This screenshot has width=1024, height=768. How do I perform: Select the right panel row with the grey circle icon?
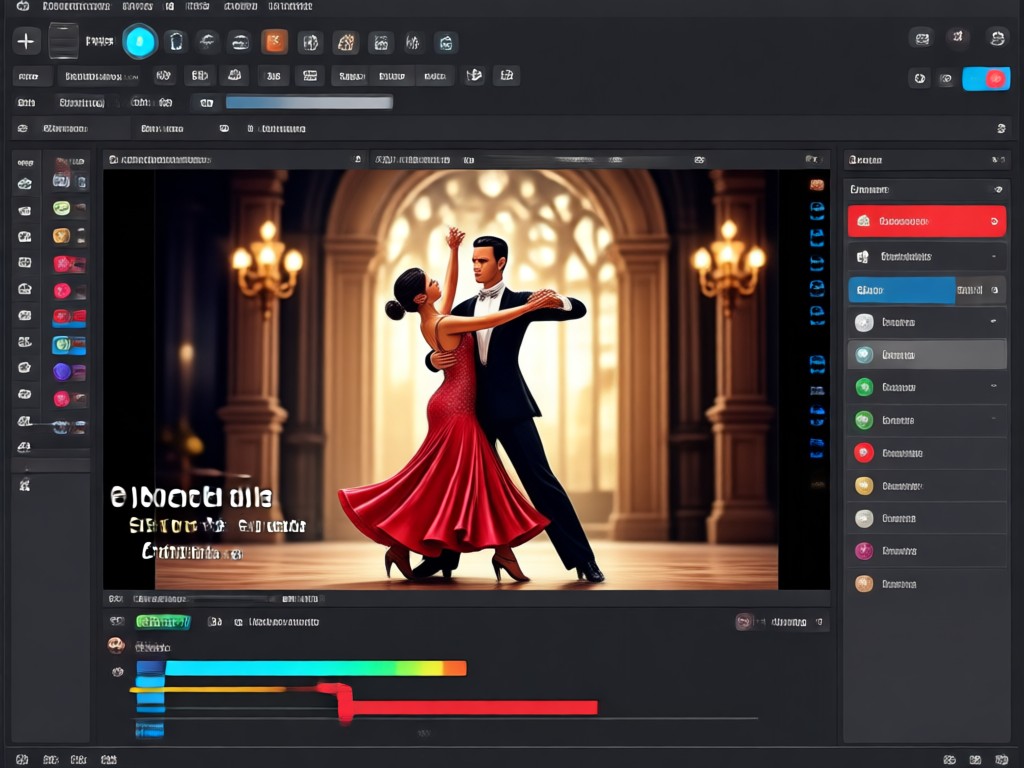(x=927, y=519)
